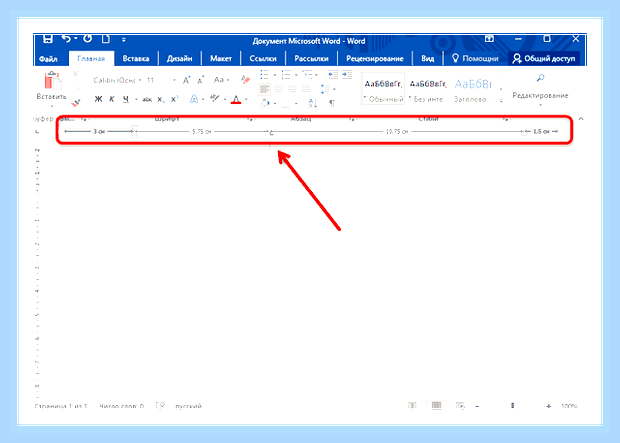
Task: Toggle underline Ч formatting
Action: click(126, 99)
